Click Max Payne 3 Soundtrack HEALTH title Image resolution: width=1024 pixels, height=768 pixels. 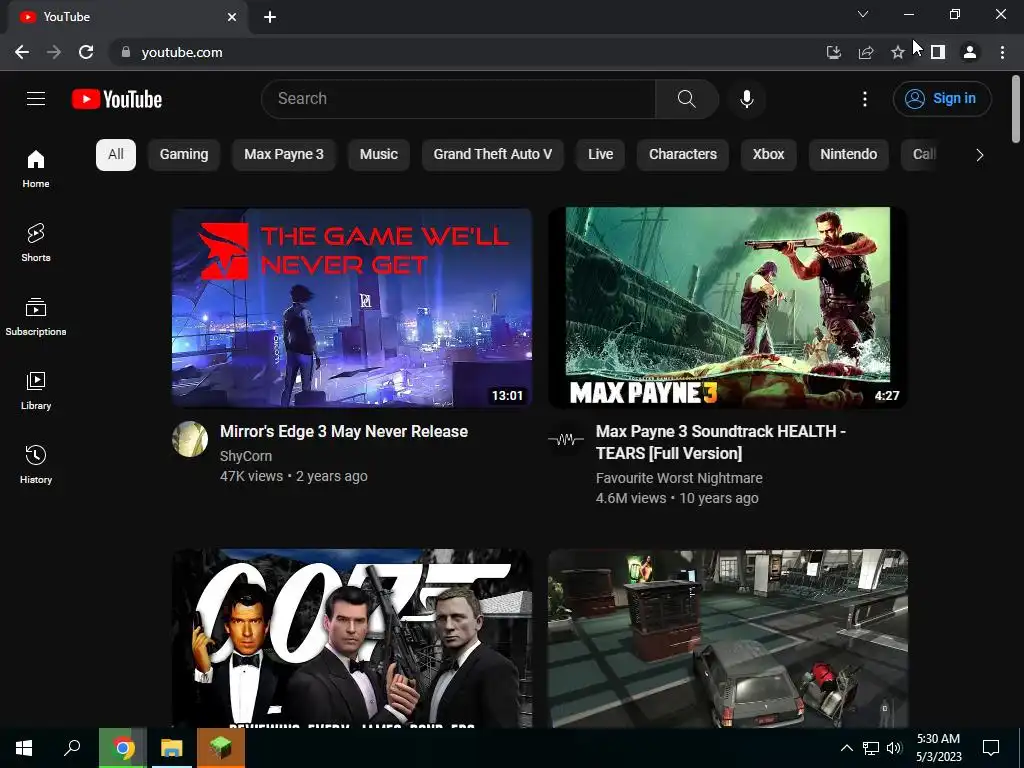720,442
